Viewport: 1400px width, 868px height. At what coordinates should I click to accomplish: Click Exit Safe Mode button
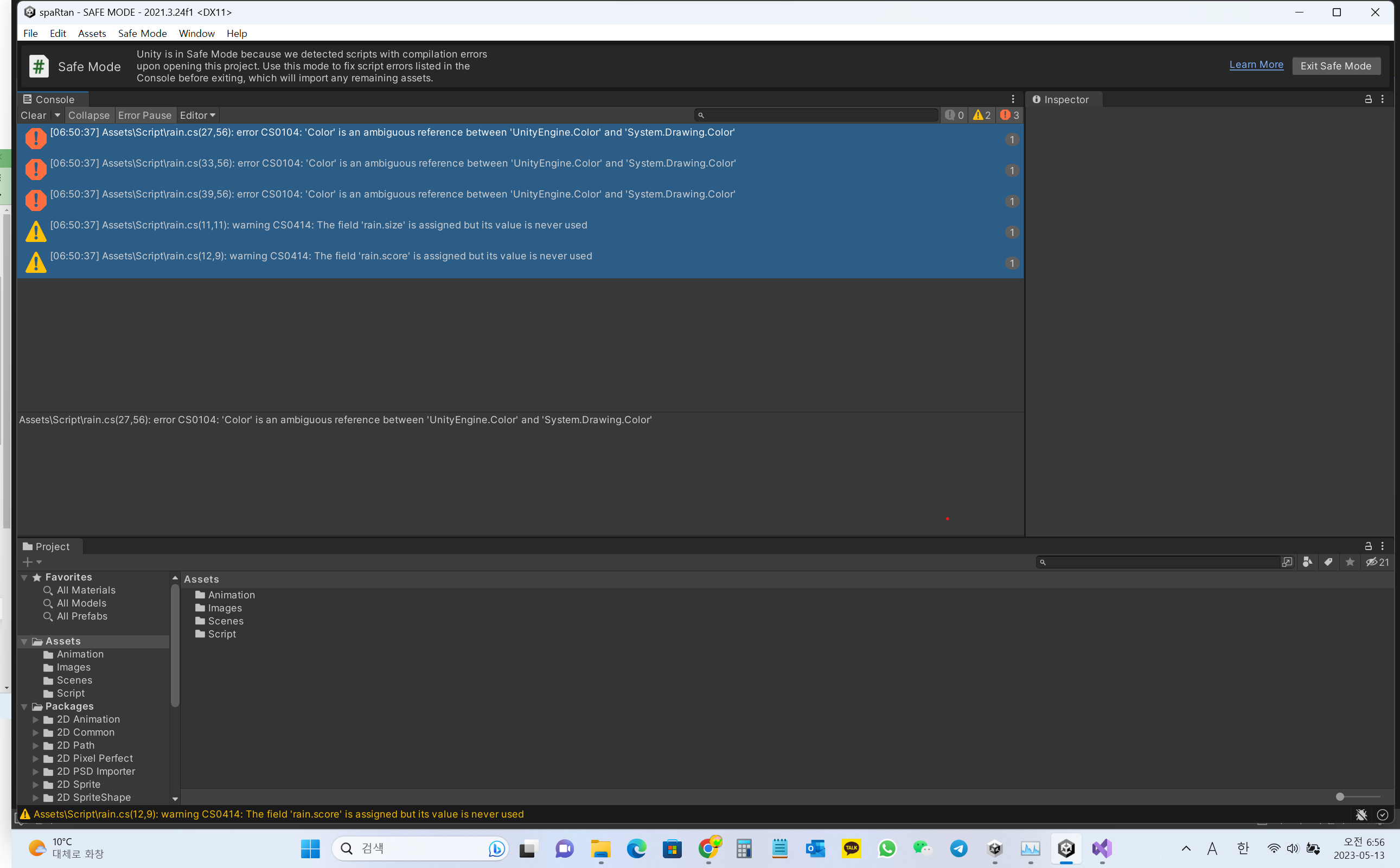pos(1335,66)
